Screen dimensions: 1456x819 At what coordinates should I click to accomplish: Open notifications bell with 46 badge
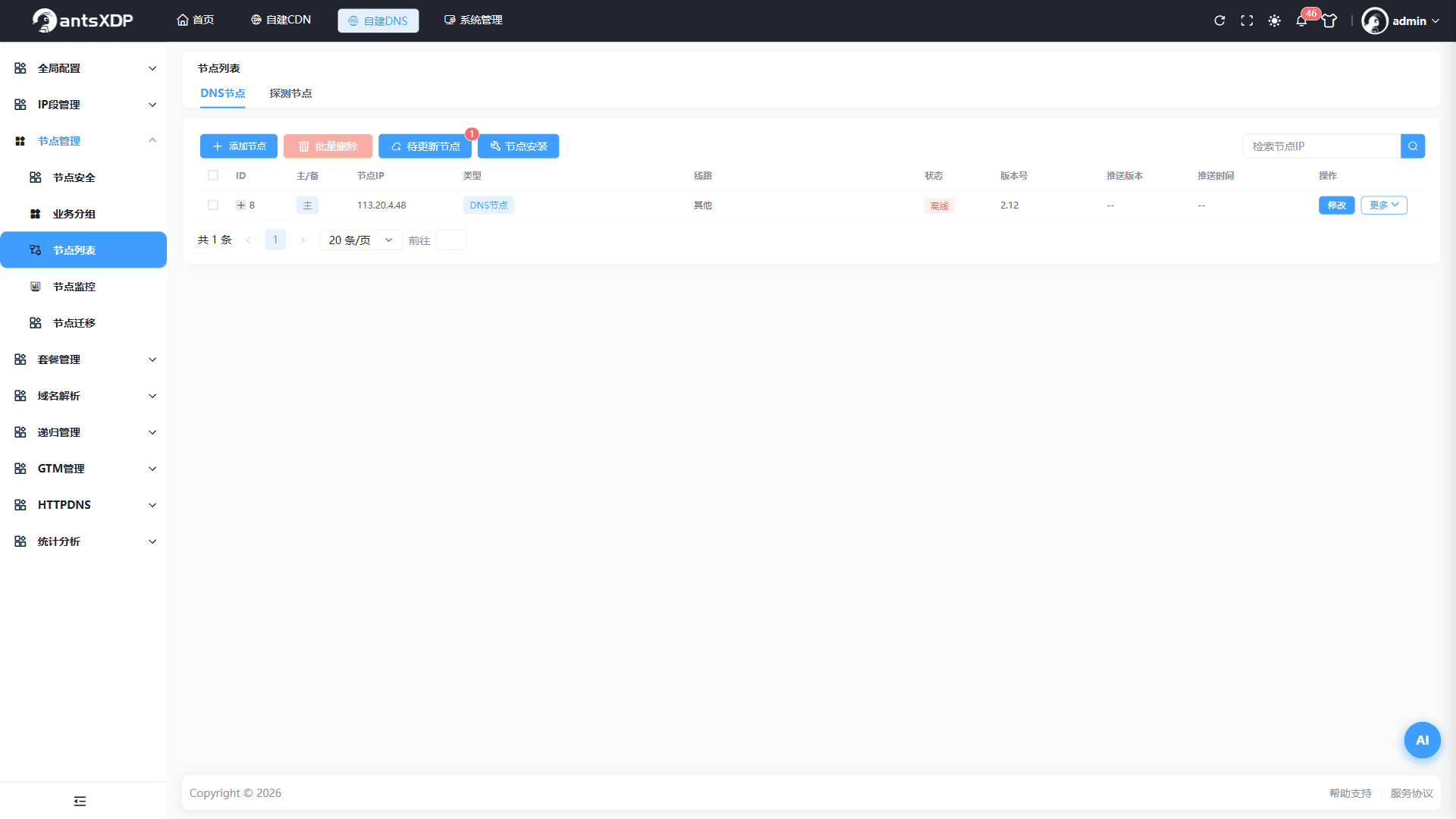coord(1301,20)
